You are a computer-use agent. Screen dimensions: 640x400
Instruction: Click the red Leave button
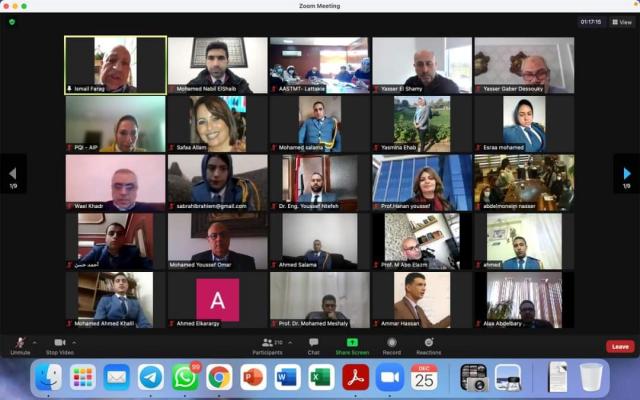click(x=620, y=347)
